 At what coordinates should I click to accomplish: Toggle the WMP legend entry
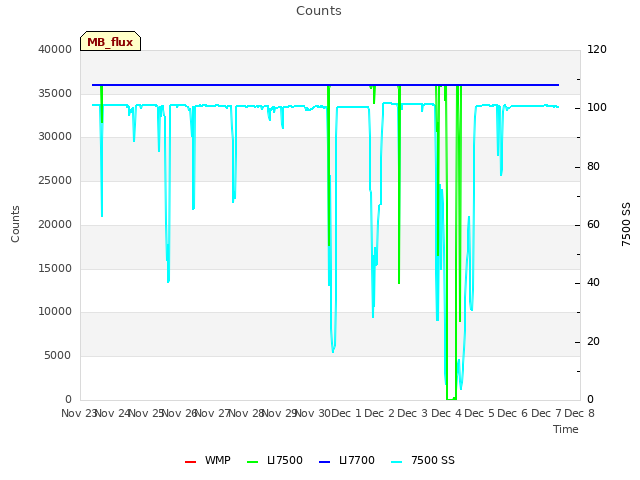[207, 460]
